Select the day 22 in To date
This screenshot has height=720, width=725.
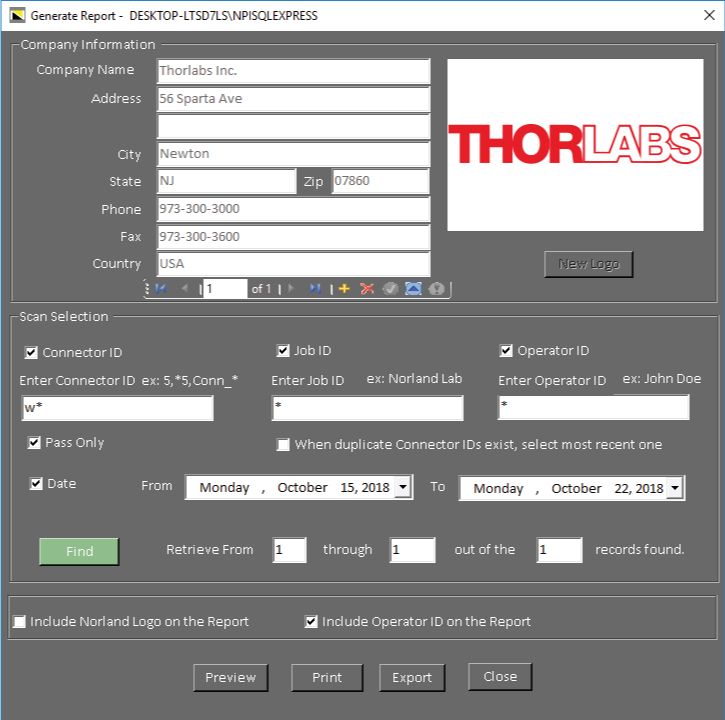621,488
